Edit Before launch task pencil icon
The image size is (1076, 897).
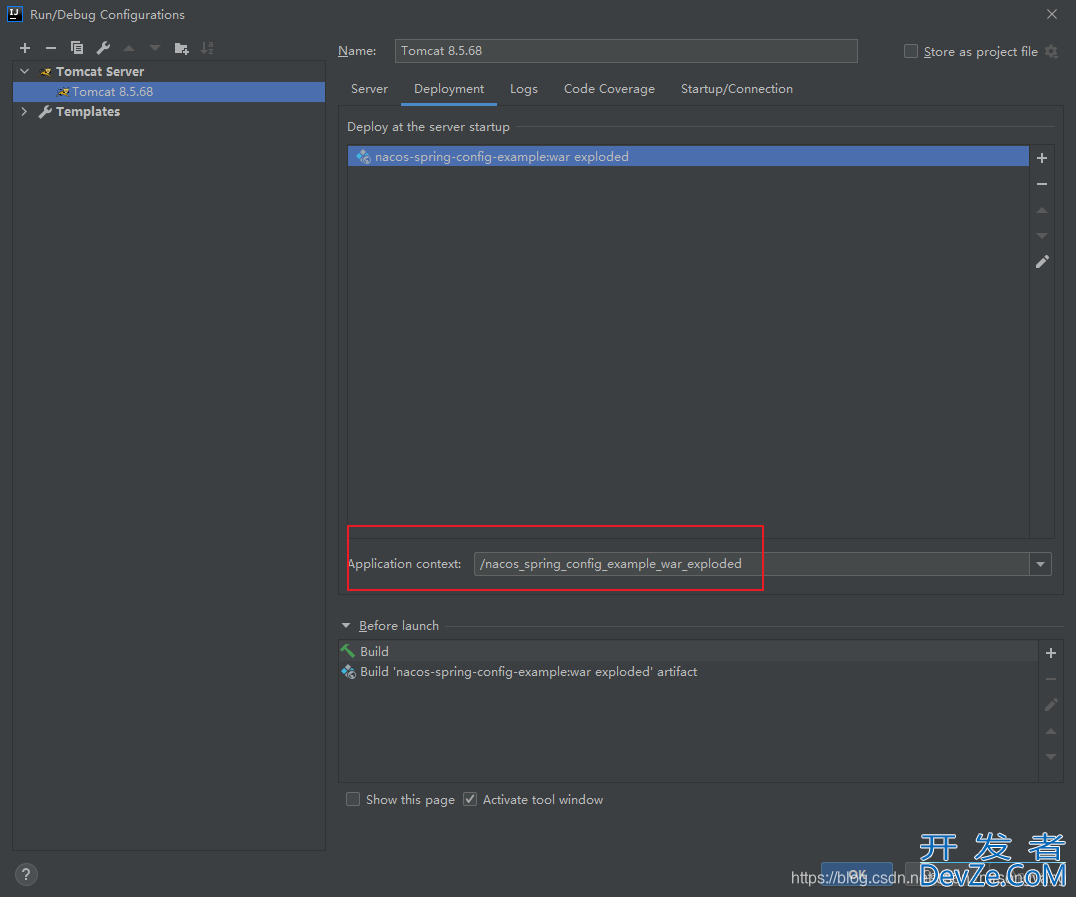tap(1051, 705)
